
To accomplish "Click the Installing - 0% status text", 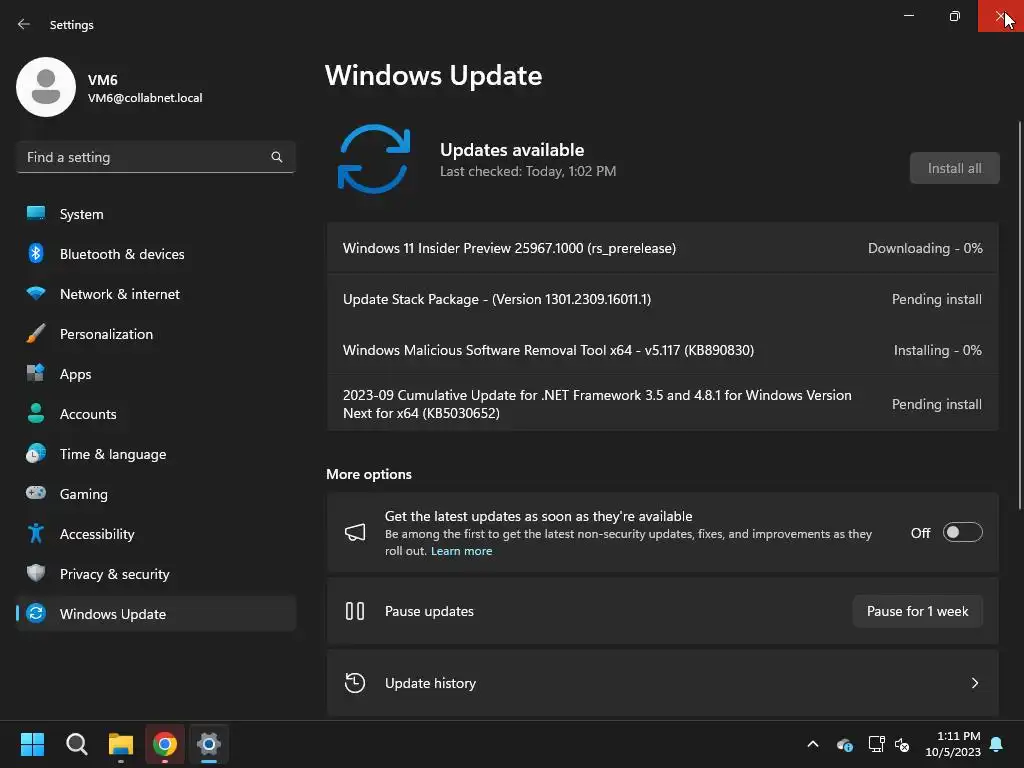I will (937, 350).
